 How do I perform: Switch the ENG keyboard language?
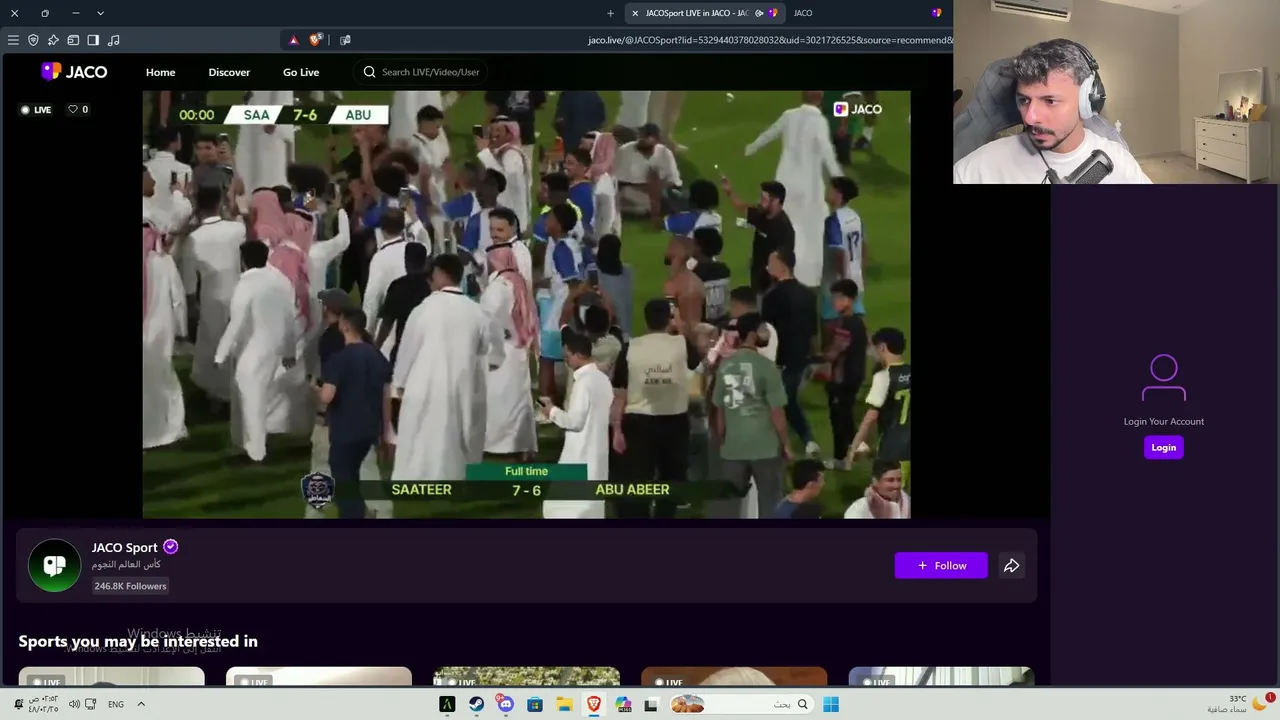click(116, 704)
